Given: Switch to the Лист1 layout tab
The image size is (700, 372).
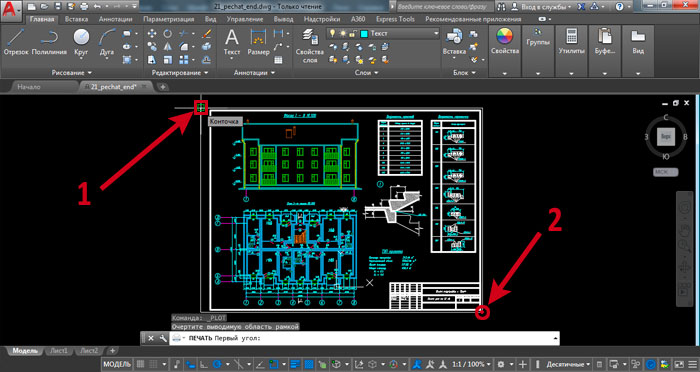Looking at the screenshot, I should pos(58,351).
